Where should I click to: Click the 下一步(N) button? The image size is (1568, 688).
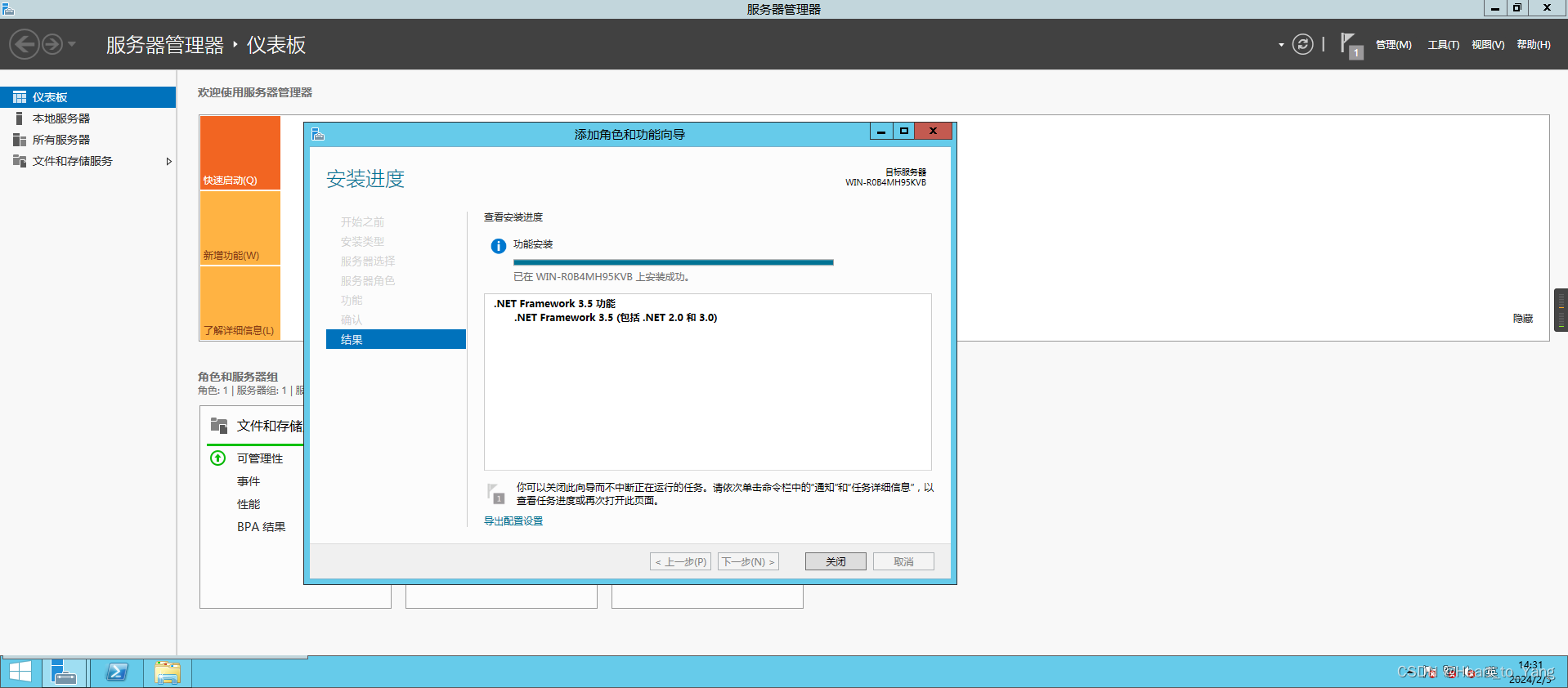tap(748, 561)
